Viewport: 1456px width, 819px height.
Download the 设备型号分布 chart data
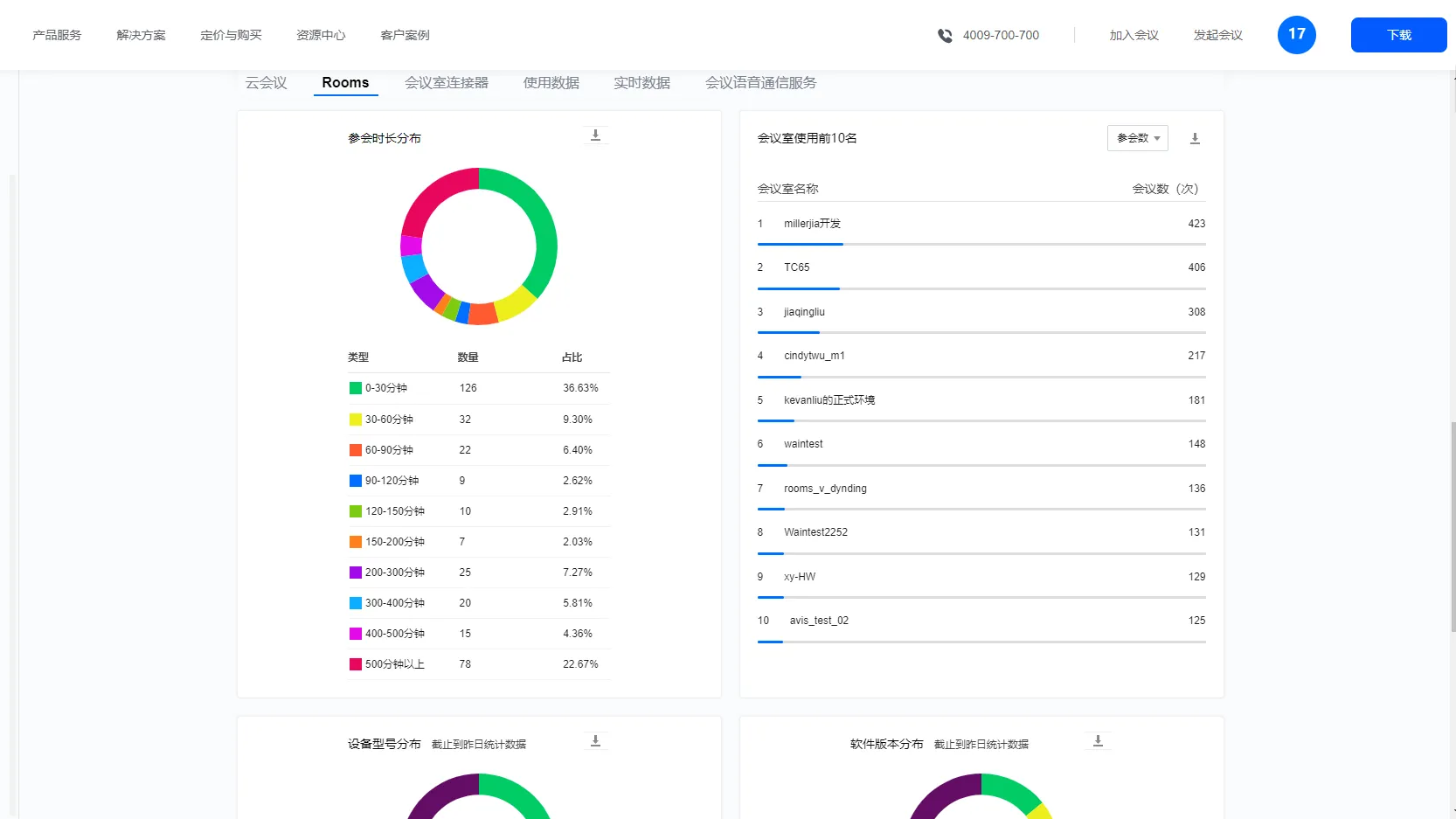[x=595, y=741]
